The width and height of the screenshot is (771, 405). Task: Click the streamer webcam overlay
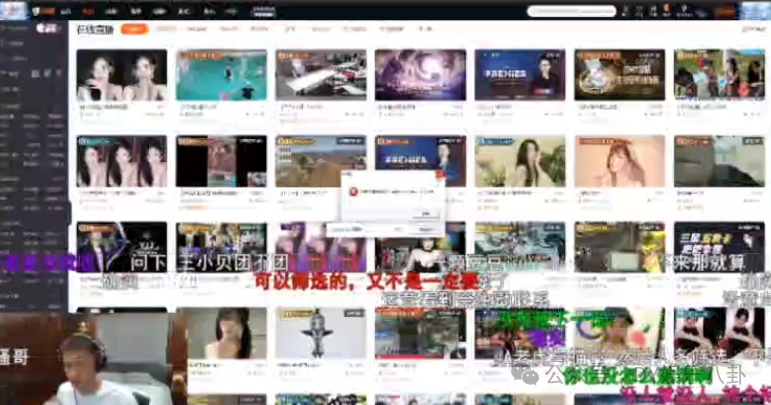pos(93,358)
